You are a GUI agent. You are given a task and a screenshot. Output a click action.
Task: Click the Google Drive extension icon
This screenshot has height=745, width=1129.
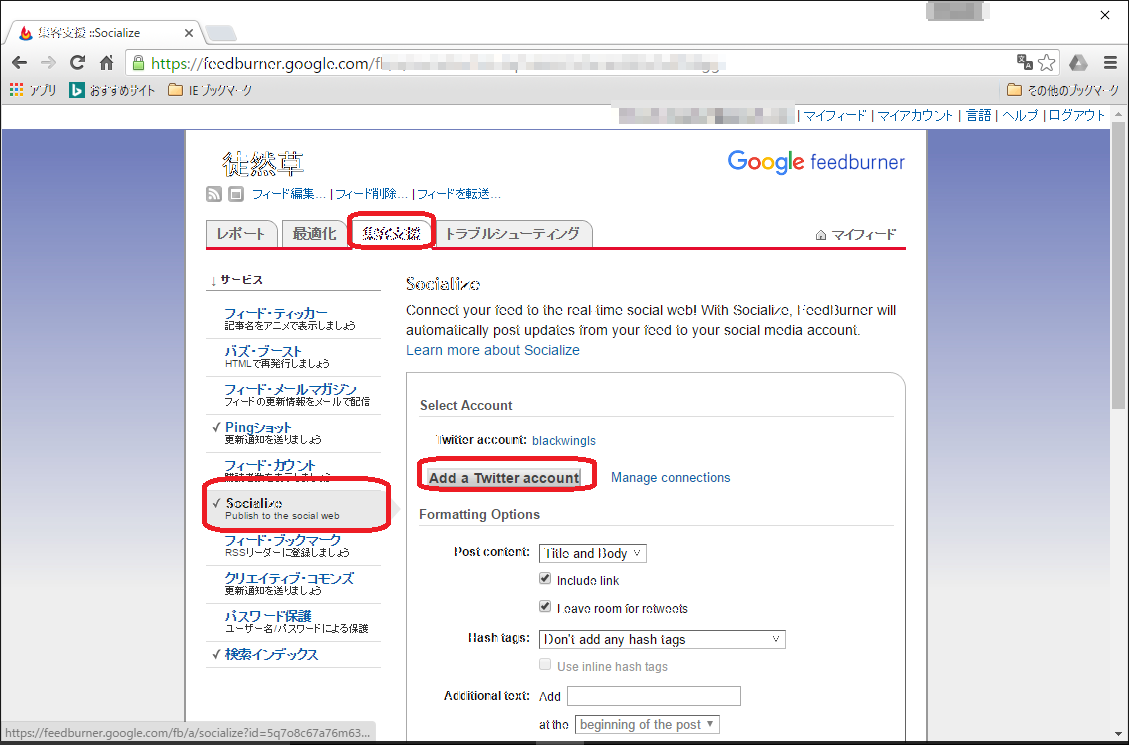click(1078, 63)
